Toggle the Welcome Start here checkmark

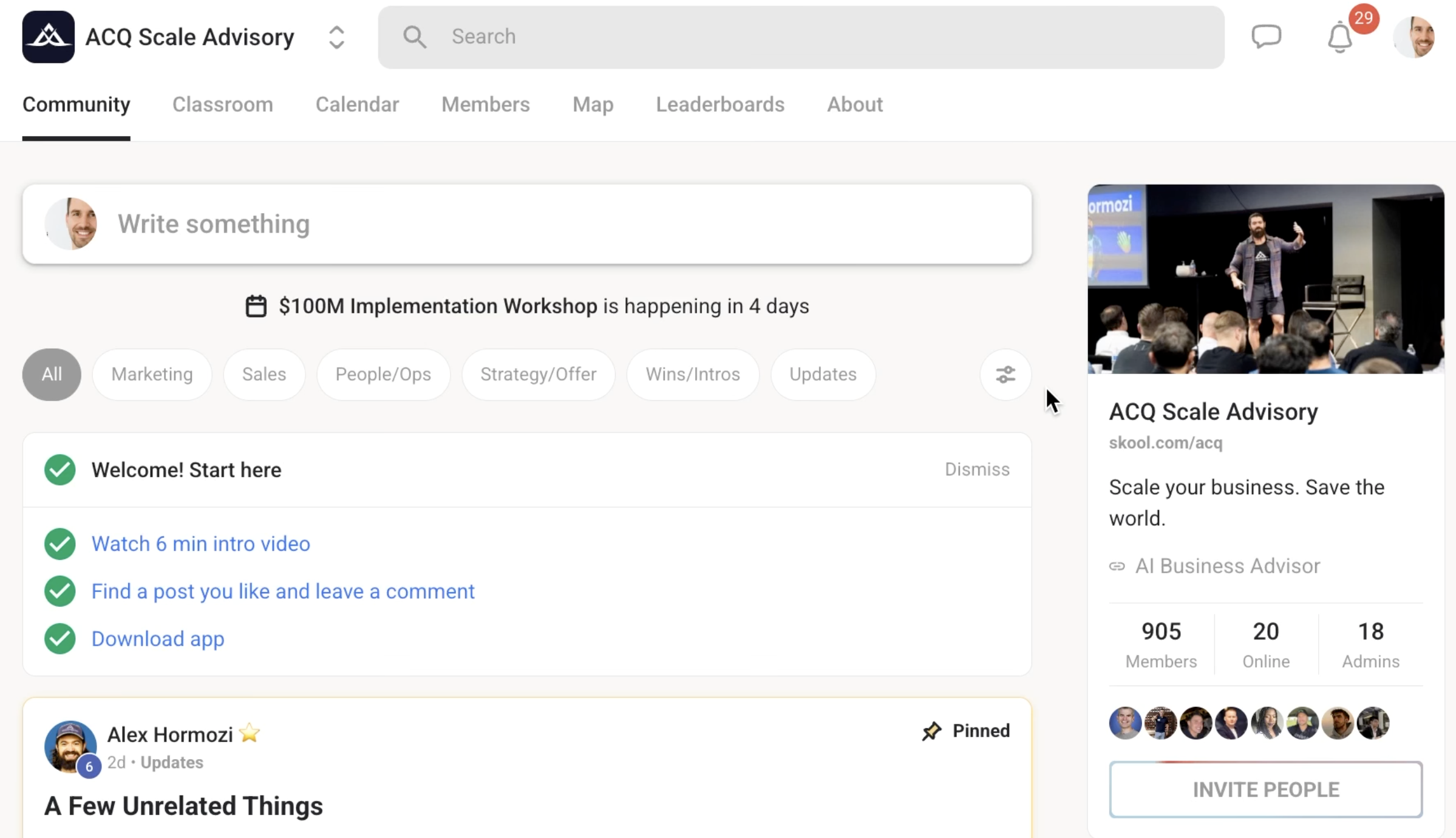click(x=60, y=470)
